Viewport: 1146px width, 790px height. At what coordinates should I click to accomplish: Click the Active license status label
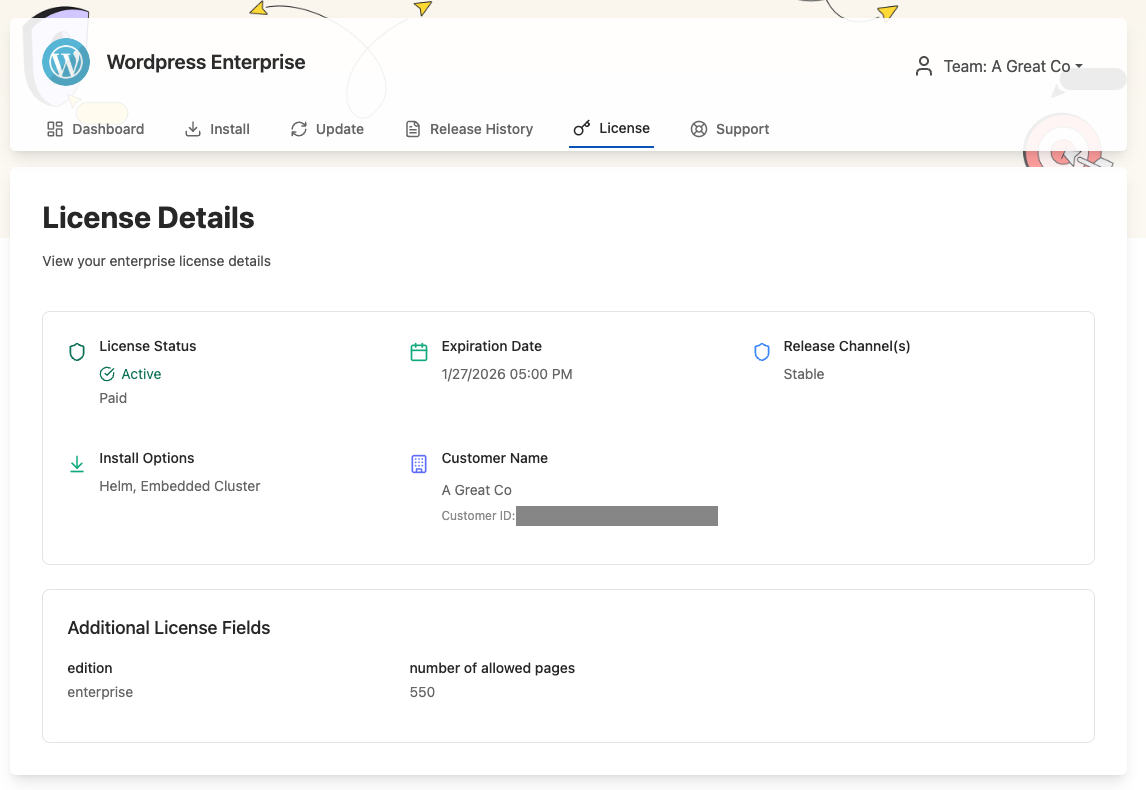coord(140,374)
